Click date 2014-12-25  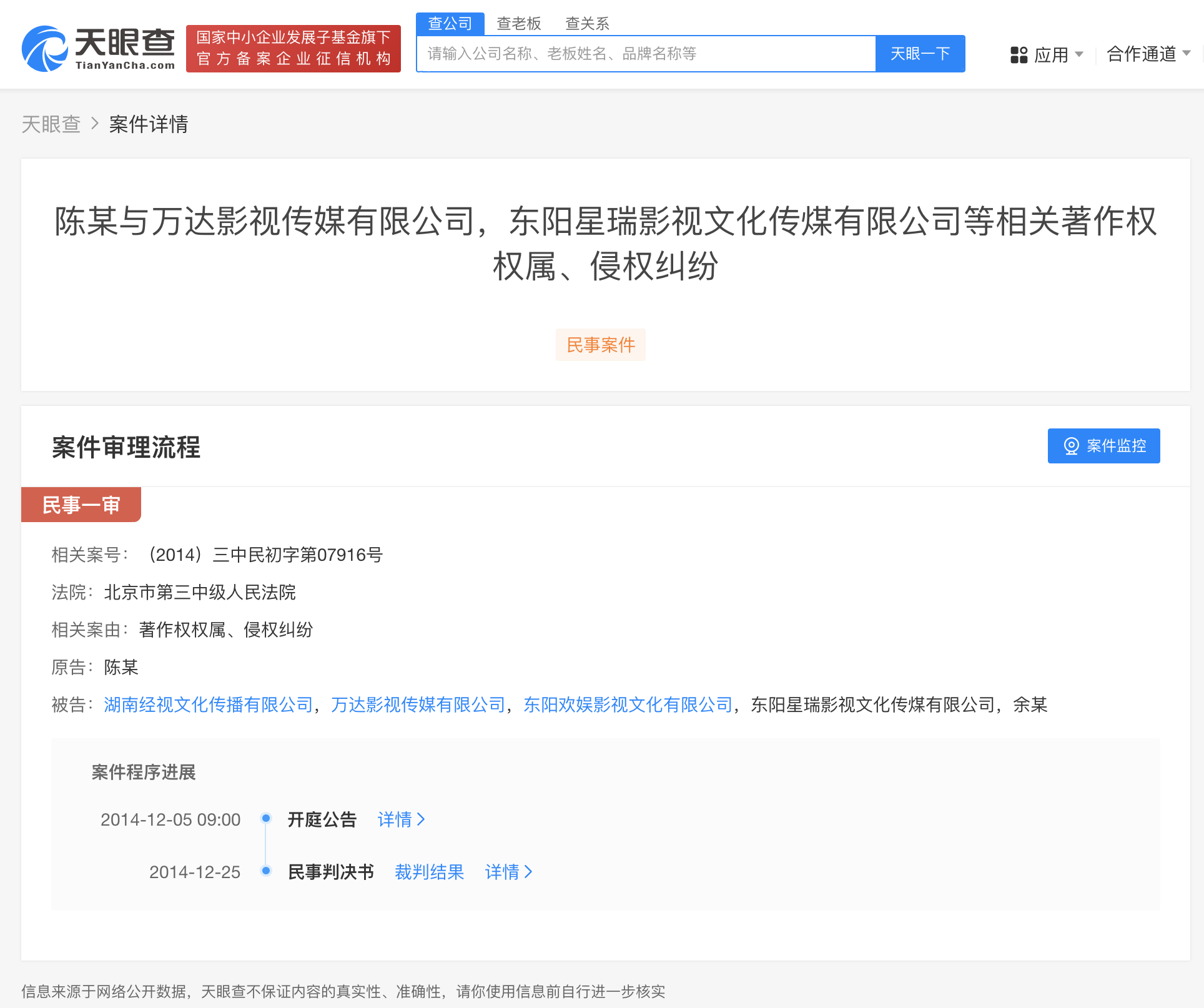(x=195, y=872)
